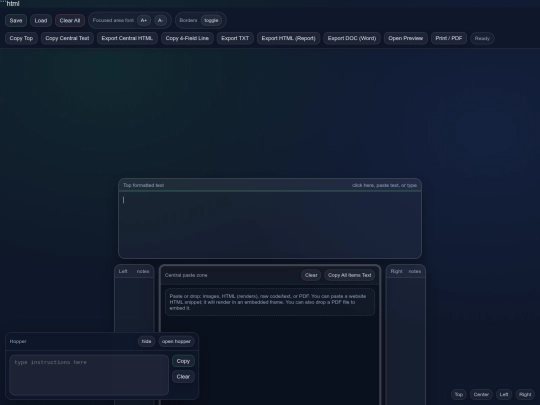Click the Hopper panel title
Screen dimensions: 540x405
tap(18, 341)
